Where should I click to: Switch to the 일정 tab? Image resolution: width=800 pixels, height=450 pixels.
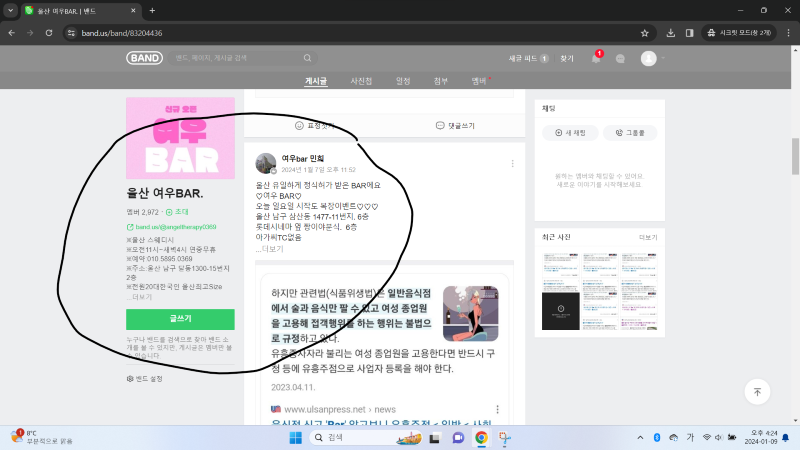403,81
